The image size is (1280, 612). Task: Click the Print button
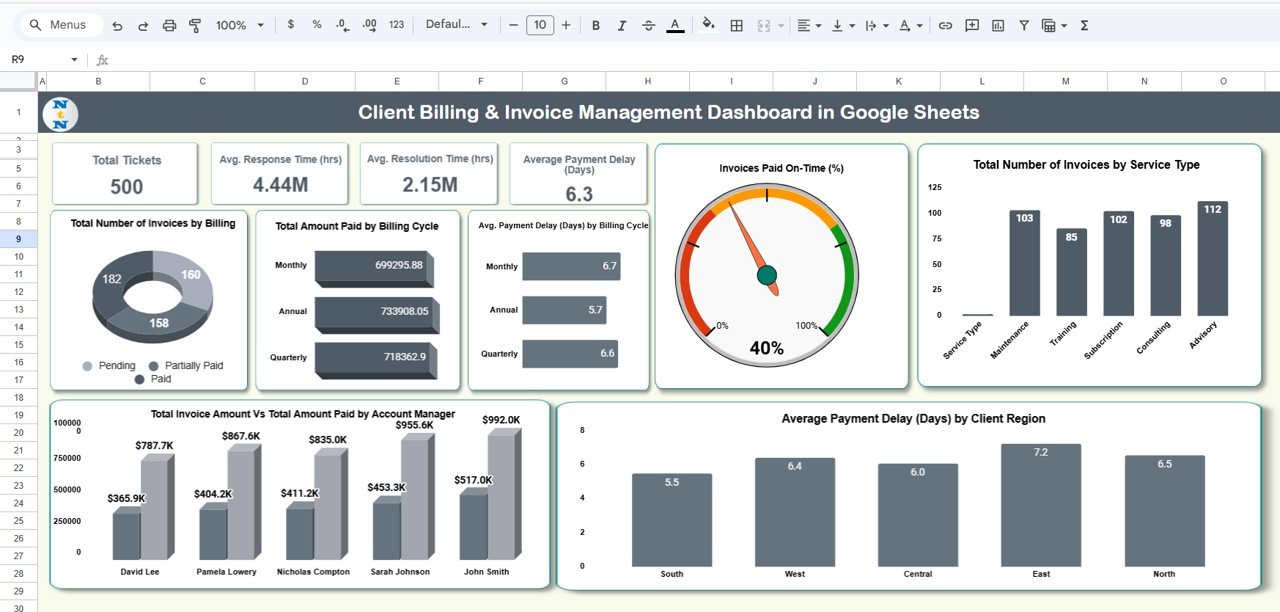pos(168,25)
